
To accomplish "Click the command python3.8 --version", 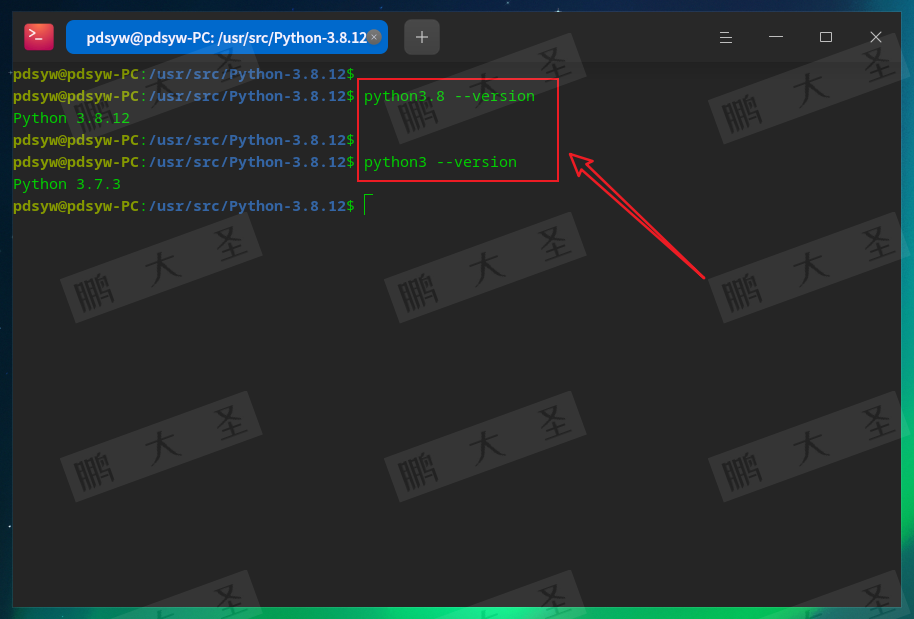I will click(x=449, y=95).
